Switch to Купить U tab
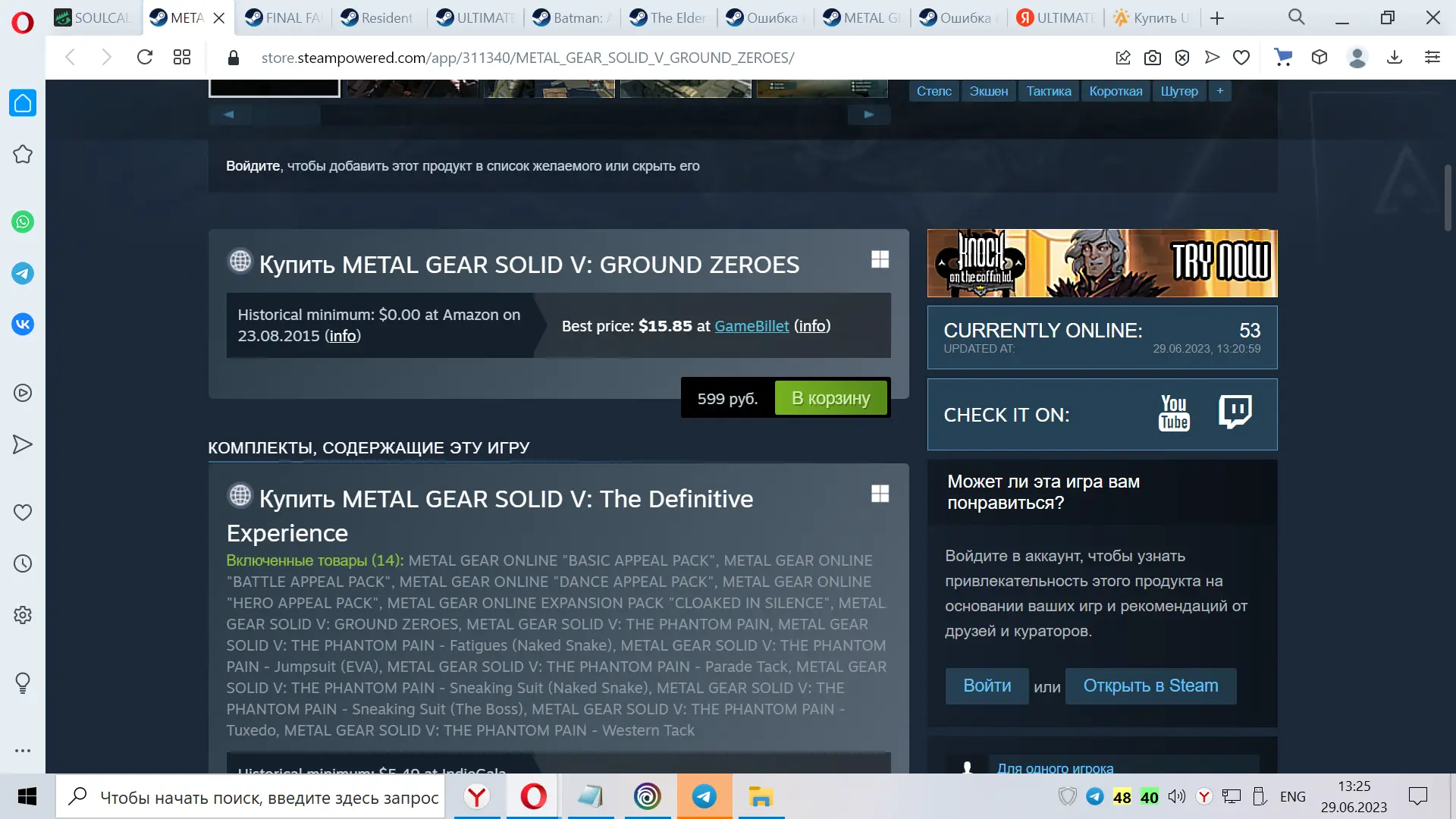This screenshot has height=819, width=1456. pos(1152,18)
